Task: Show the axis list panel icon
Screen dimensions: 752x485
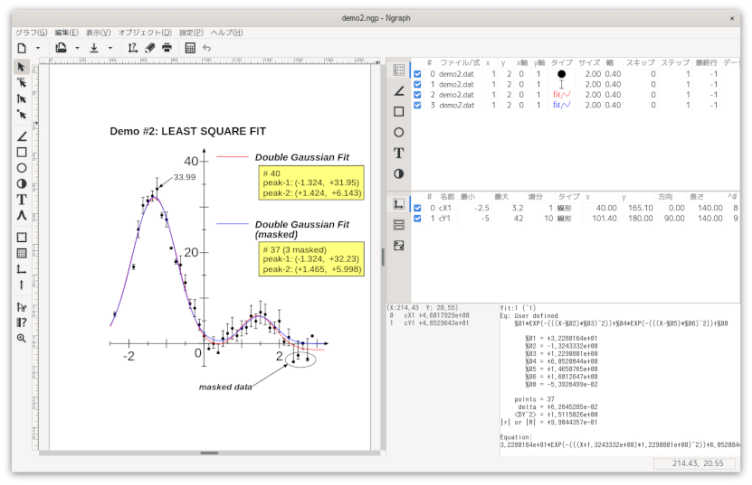Action: [398, 203]
